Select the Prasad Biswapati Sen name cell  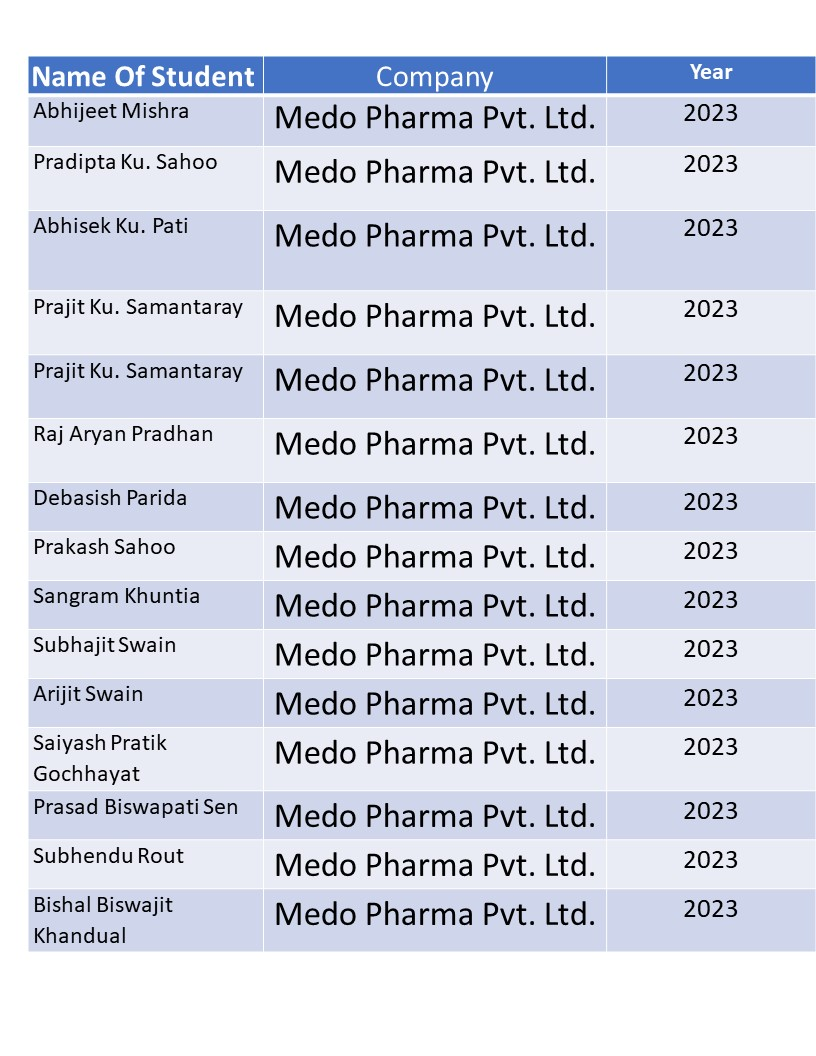(145, 816)
